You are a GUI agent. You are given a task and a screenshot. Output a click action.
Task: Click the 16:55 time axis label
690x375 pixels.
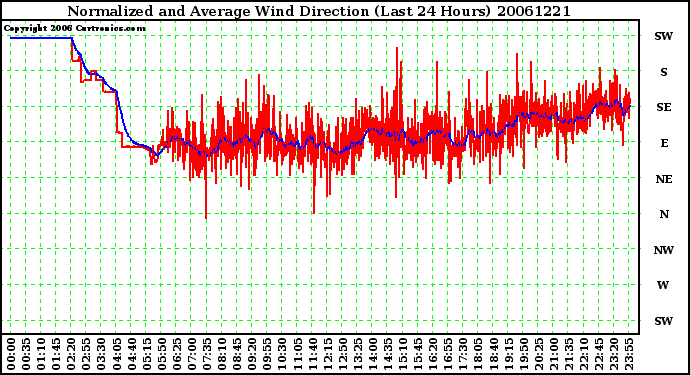pyautogui.click(x=447, y=354)
